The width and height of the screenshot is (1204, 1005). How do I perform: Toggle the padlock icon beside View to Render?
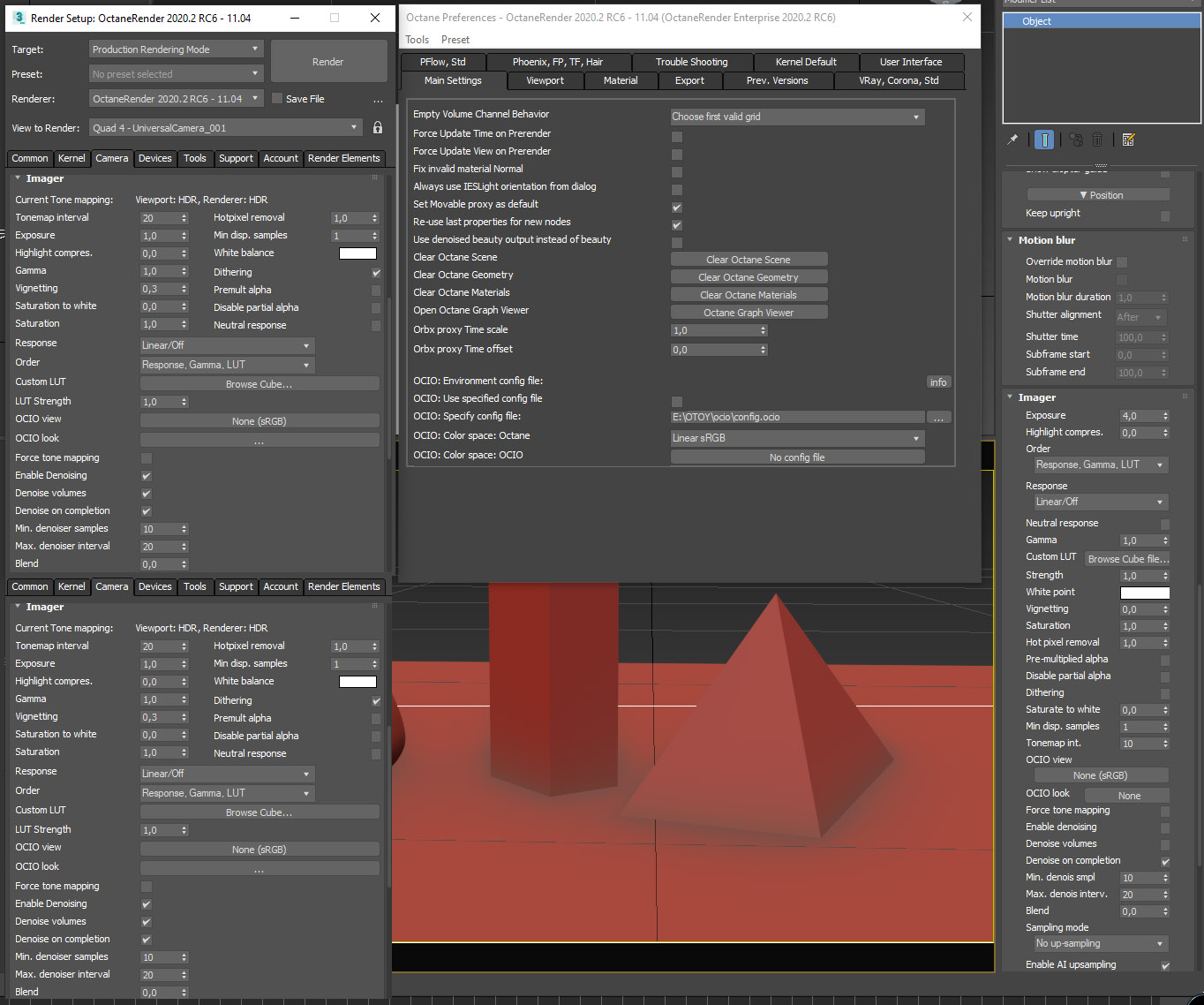coord(378,128)
